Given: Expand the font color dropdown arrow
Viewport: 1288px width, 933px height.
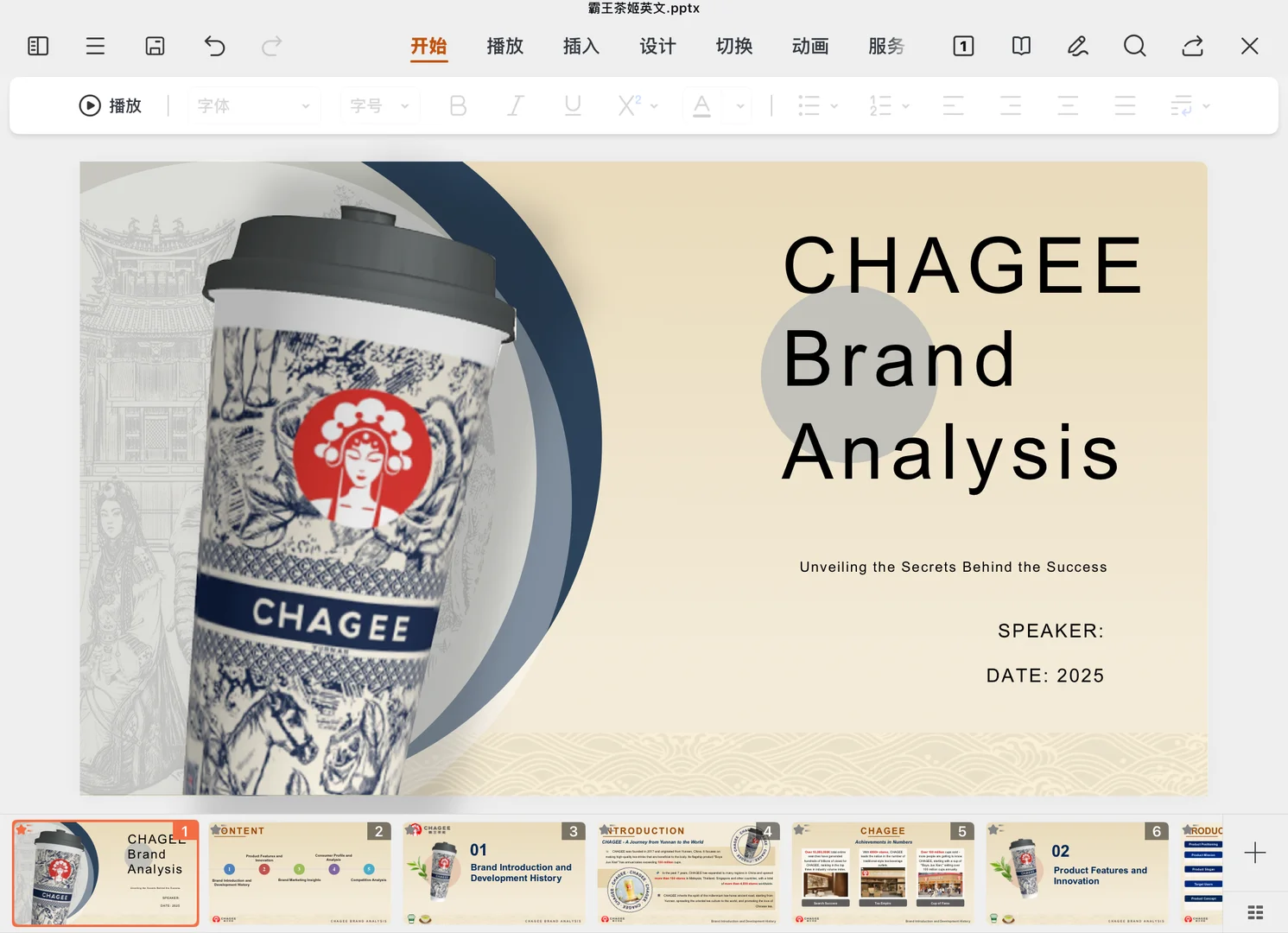Looking at the screenshot, I should pyautogui.click(x=740, y=106).
